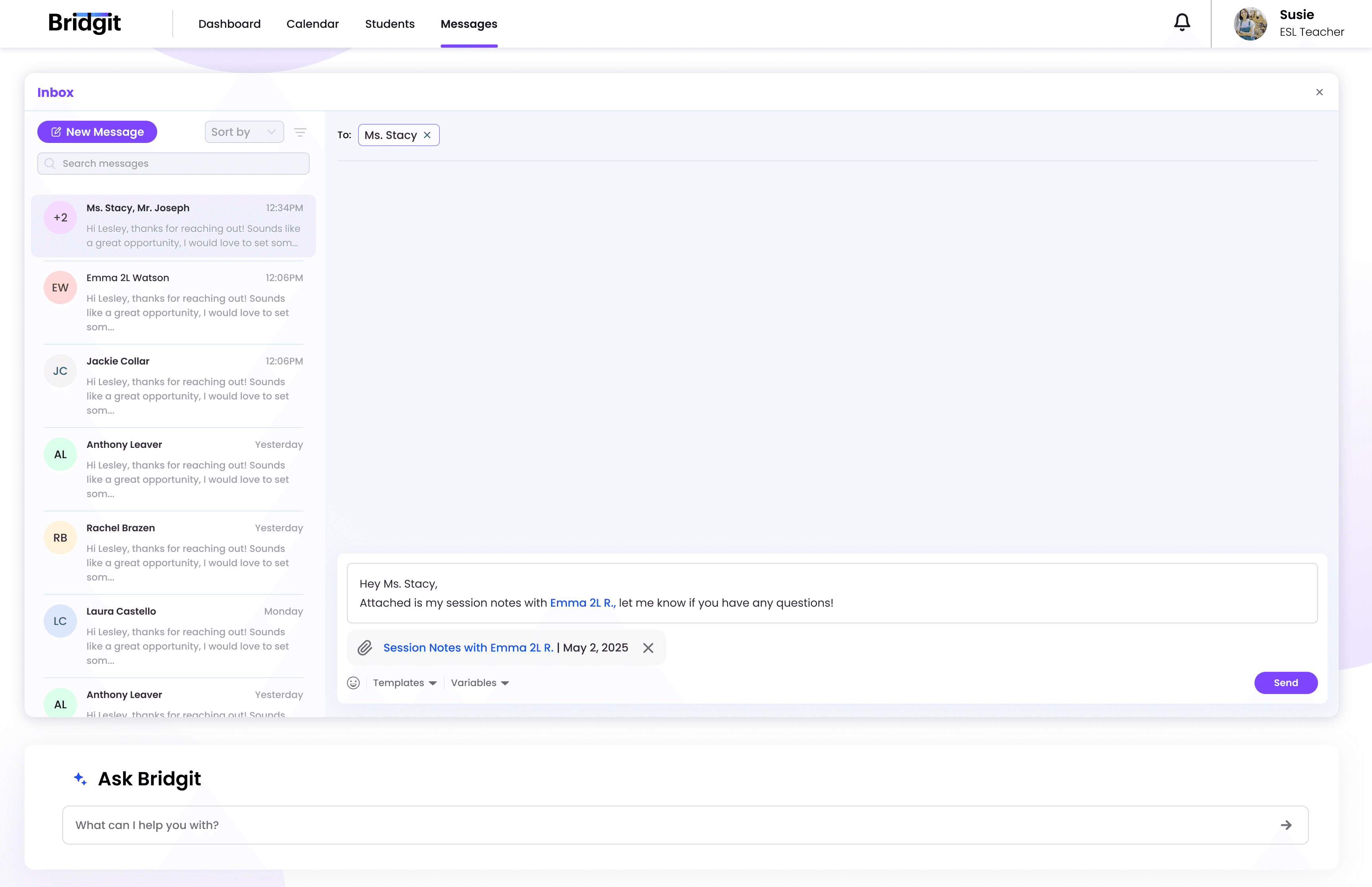Start a New Message
This screenshot has width=1372, height=887.
(97, 132)
